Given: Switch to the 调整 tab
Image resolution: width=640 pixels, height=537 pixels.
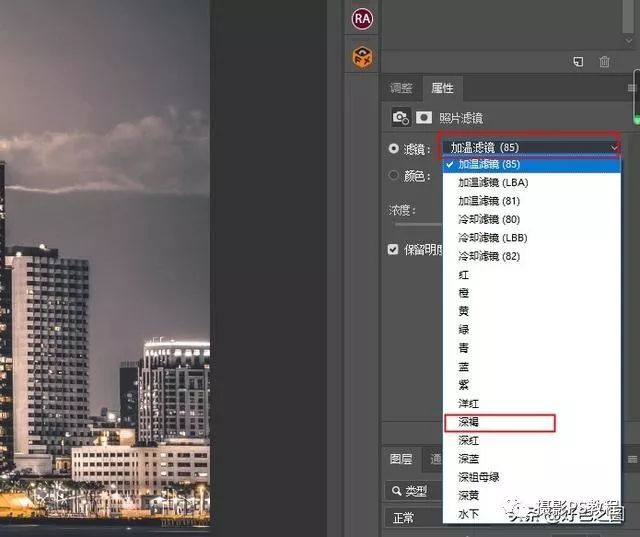Looking at the screenshot, I should [401, 88].
